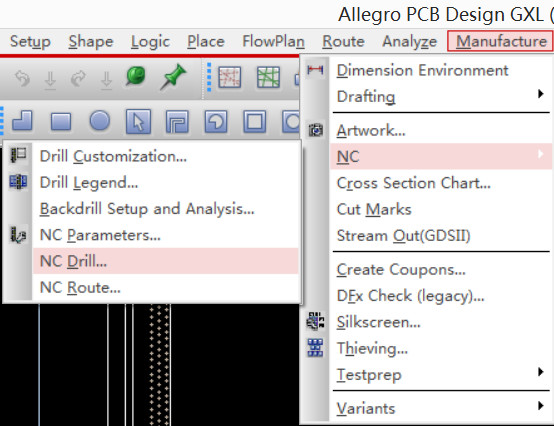Choose Thieving option
Viewport: 554px width, 426px height.
pos(441,348)
